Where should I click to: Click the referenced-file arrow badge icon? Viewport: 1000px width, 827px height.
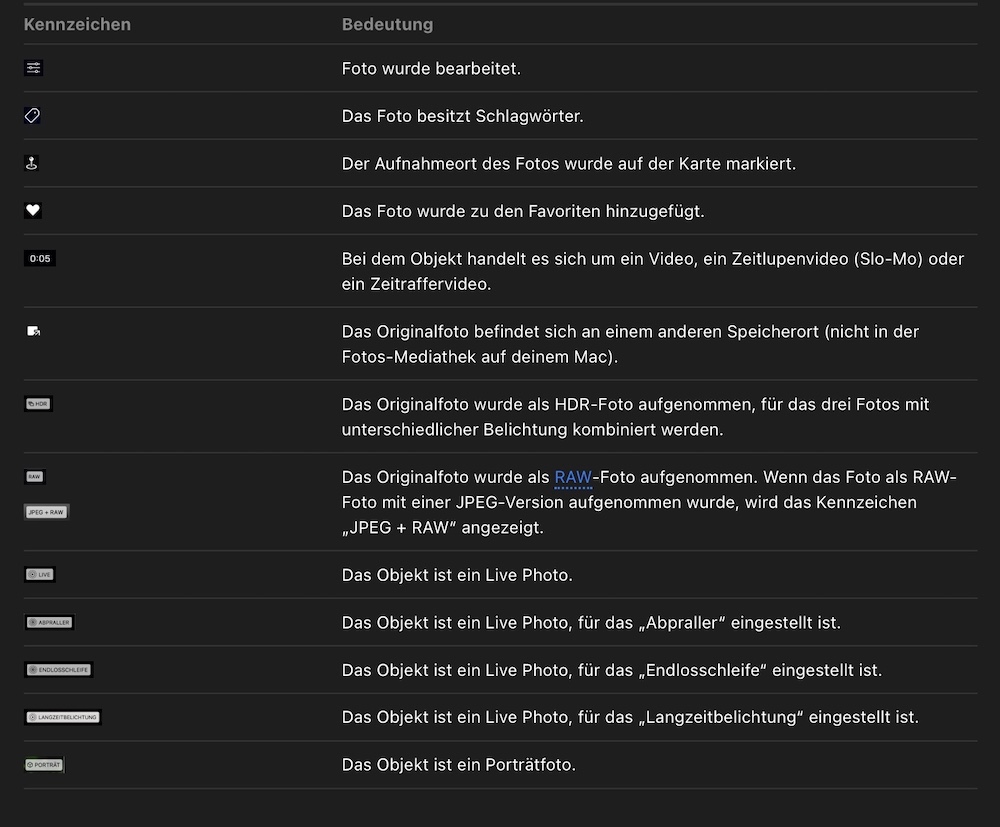(34, 331)
